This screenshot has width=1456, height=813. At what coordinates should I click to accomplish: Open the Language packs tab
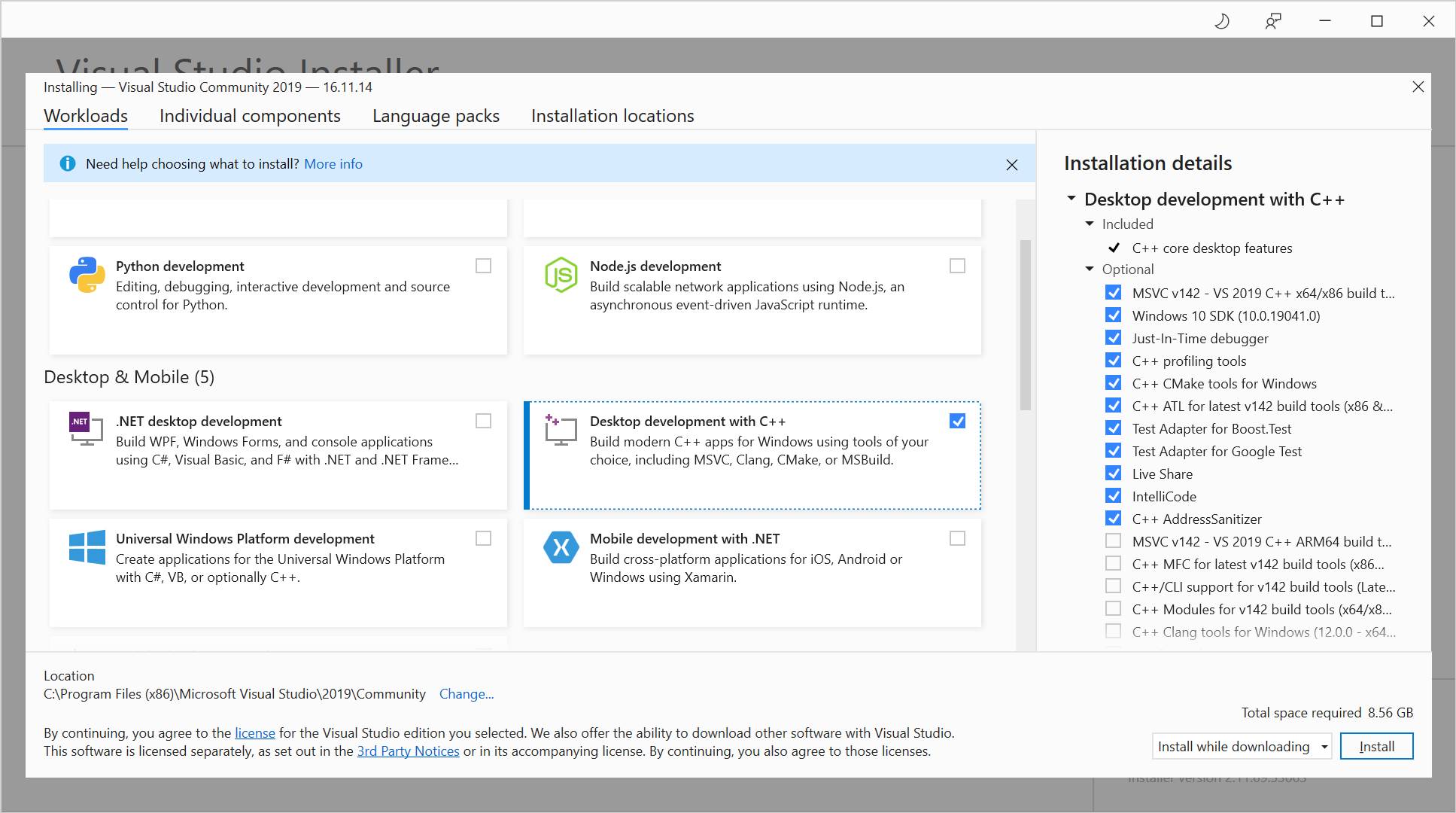pyautogui.click(x=436, y=116)
